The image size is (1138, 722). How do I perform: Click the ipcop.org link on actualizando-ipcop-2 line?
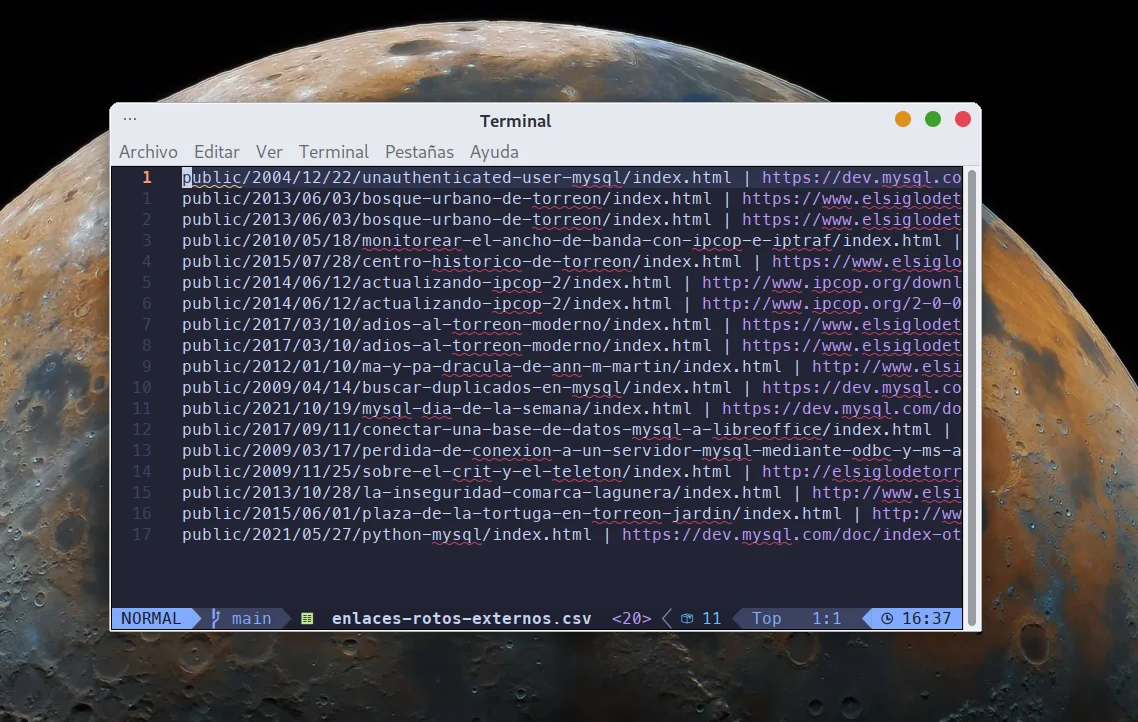830,283
